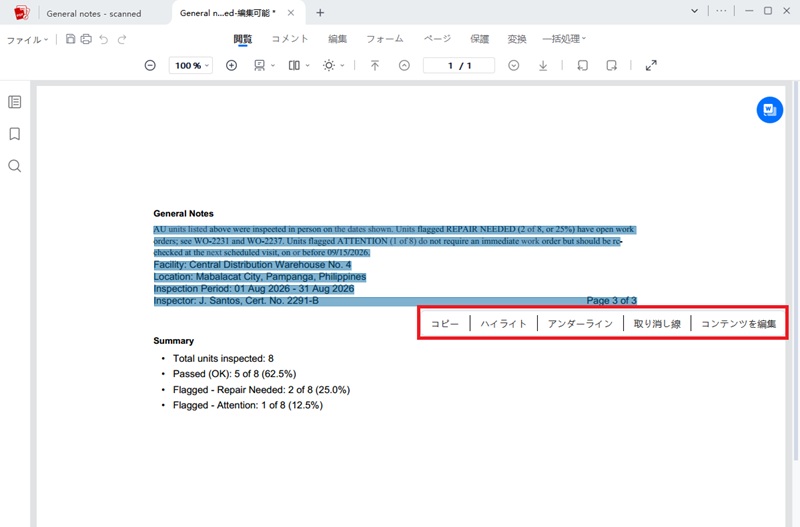Screen dimensions: 800x527
Task: Click the vertical scrollbar on right edge
Action: click(796, 270)
